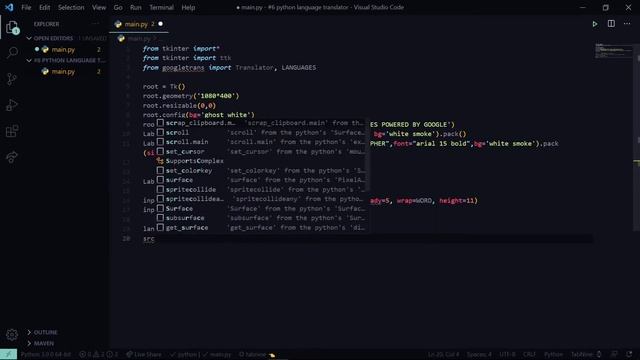Select main.py under Open Editors
This screenshot has height=360, width=640.
(63, 49)
